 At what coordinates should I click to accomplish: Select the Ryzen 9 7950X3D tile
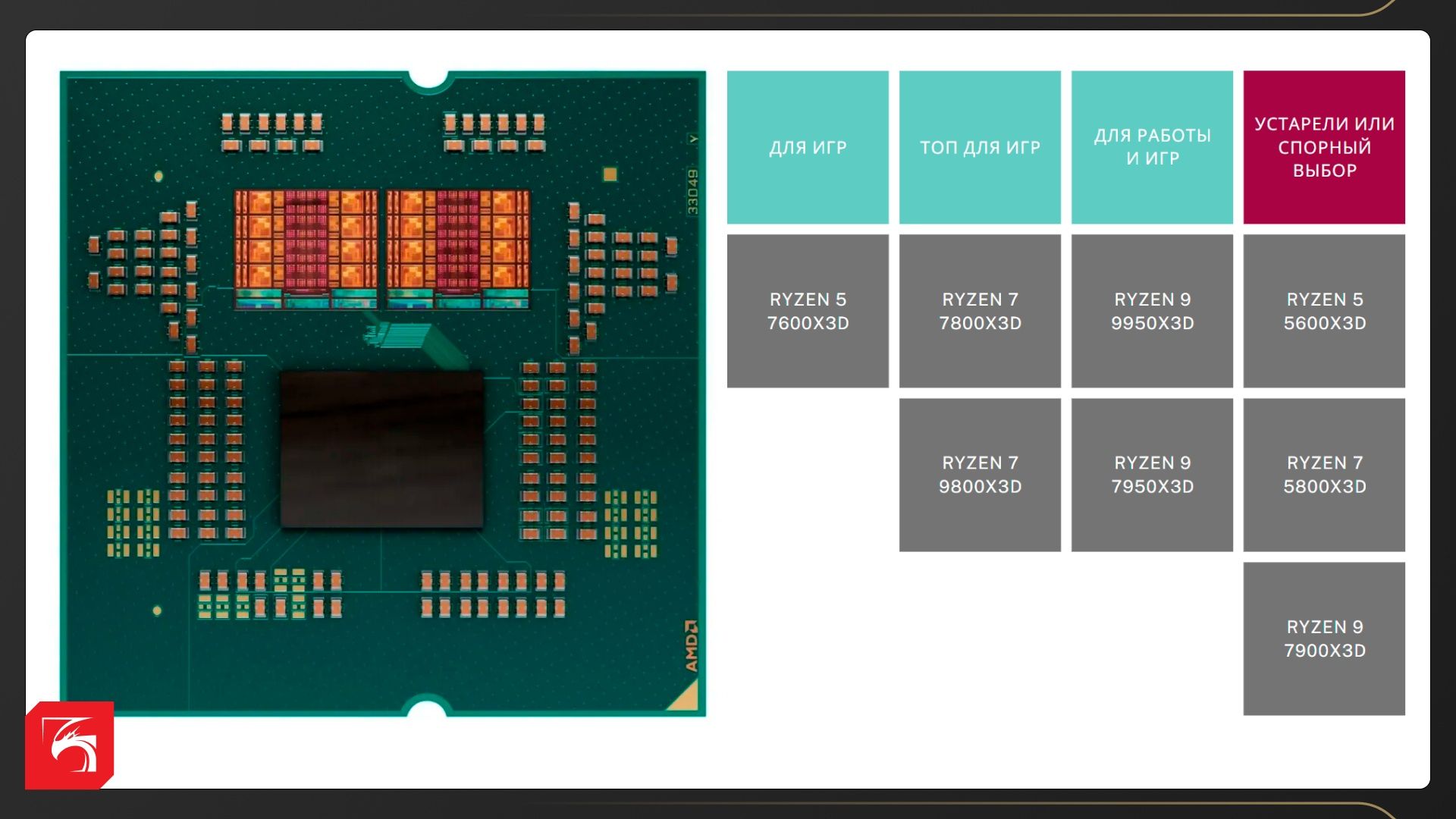point(1152,475)
